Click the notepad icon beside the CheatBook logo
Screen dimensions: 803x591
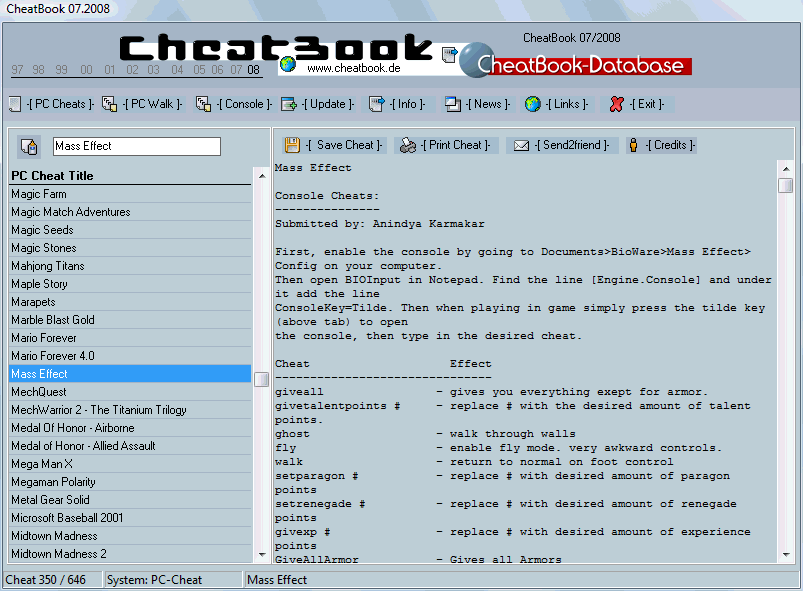click(x=449, y=55)
